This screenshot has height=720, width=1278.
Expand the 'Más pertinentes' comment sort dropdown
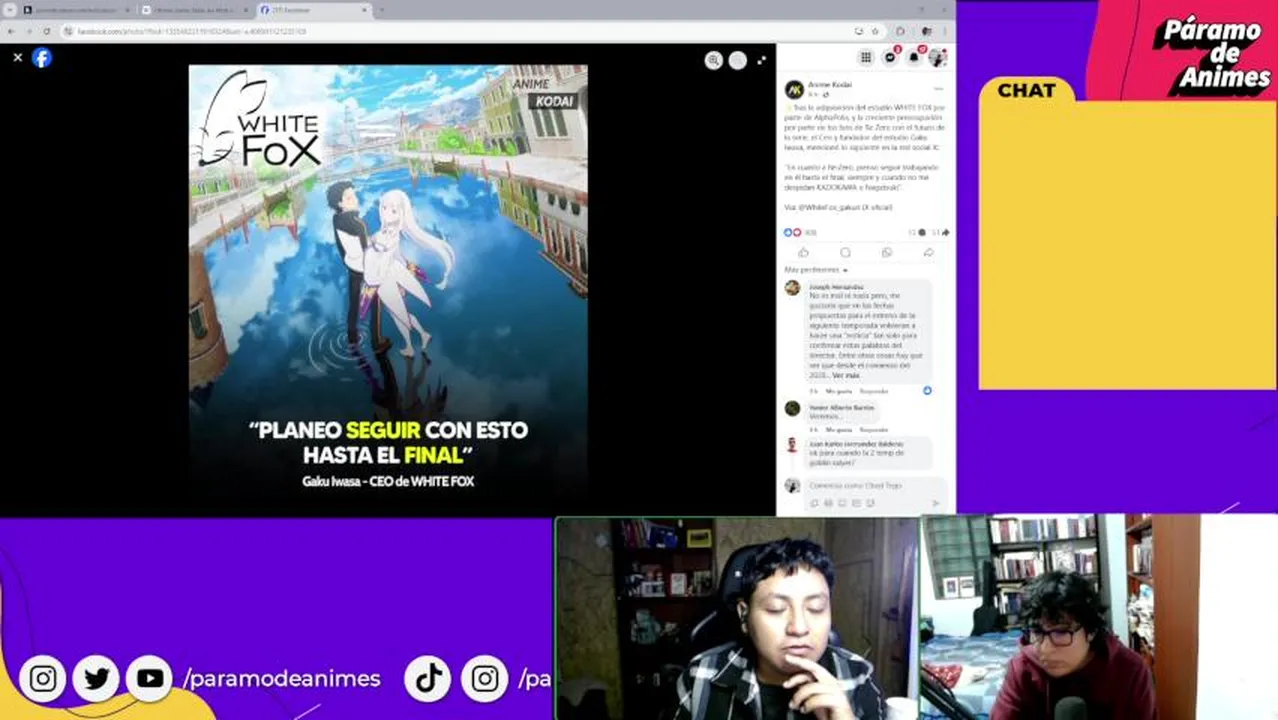click(816, 270)
